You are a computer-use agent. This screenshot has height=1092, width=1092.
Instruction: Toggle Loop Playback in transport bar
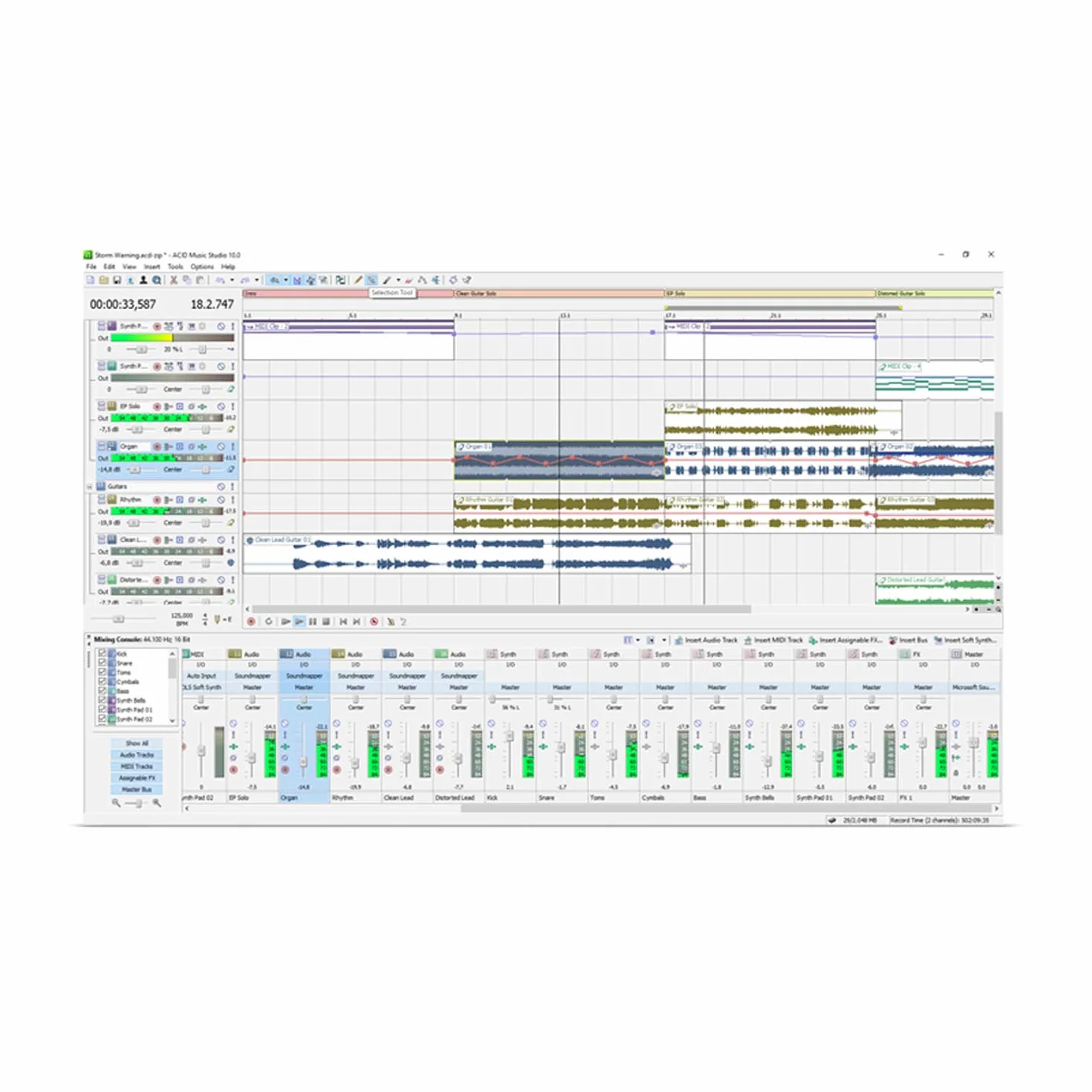[268, 621]
